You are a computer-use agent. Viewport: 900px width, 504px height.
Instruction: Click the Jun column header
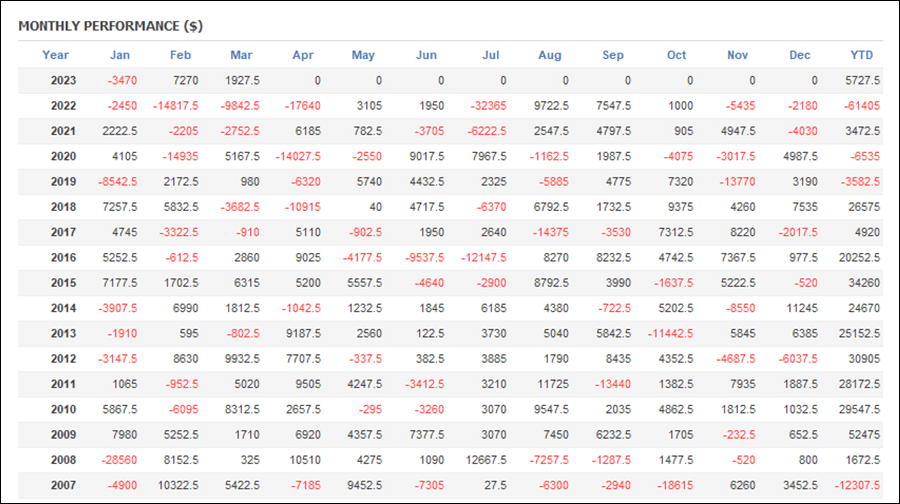click(426, 55)
